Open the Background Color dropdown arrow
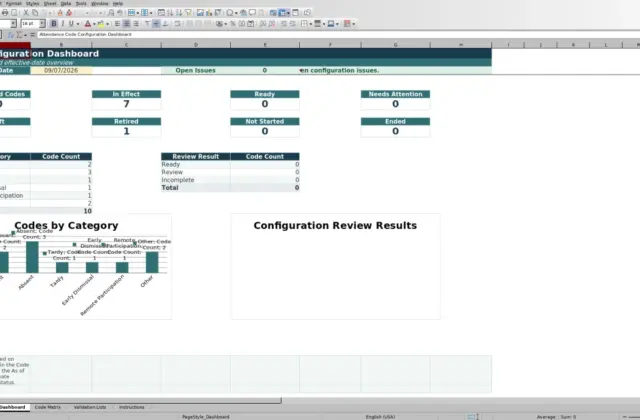640x420 pixels. 107,24
